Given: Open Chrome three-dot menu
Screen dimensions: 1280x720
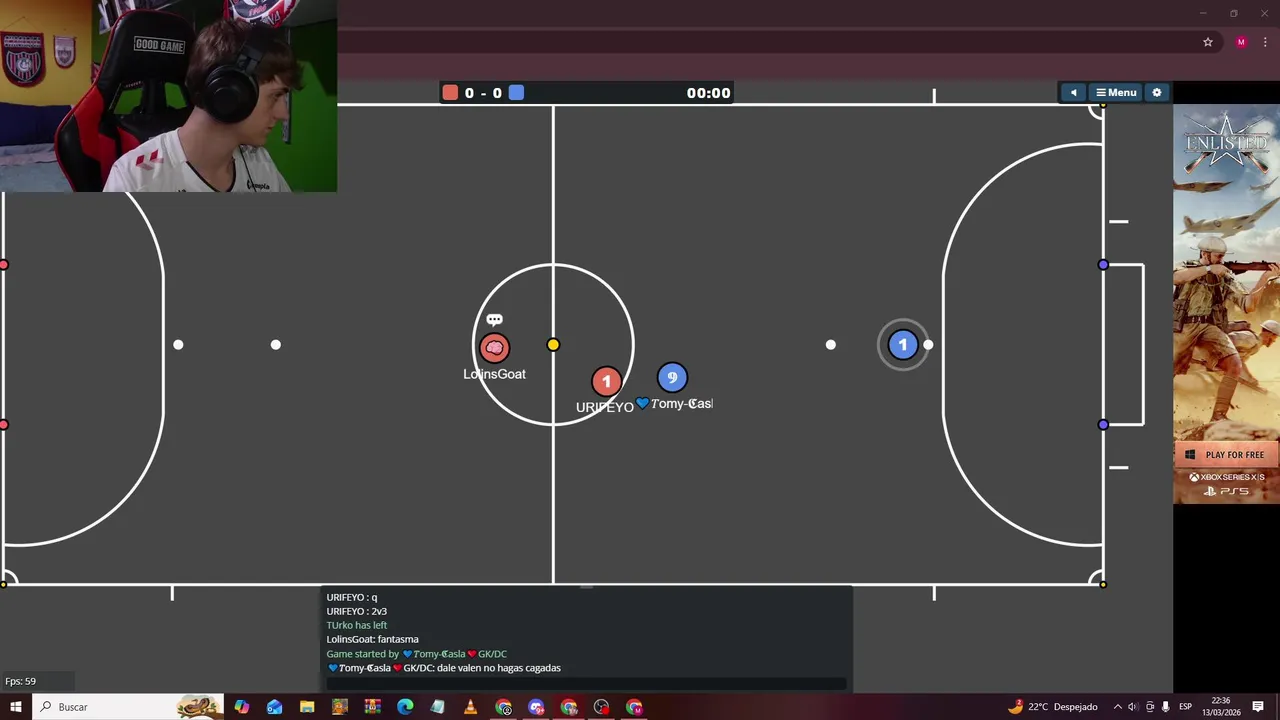Looking at the screenshot, I should click(x=1265, y=42).
